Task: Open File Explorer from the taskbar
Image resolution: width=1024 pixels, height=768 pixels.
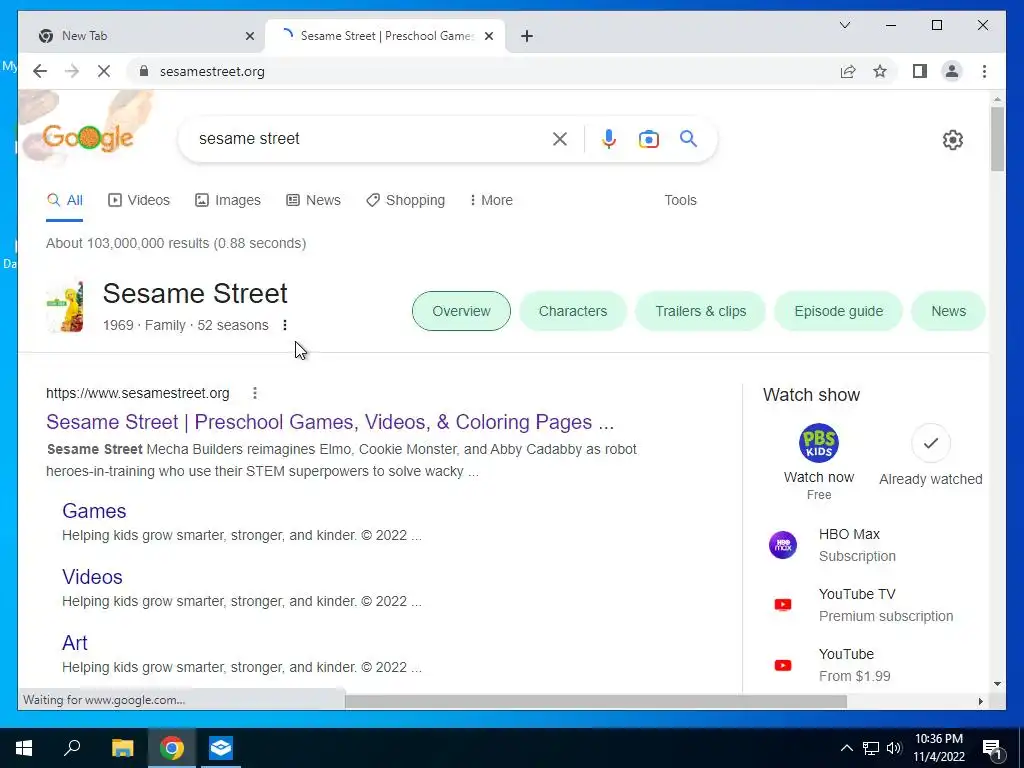Action: (x=122, y=748)
